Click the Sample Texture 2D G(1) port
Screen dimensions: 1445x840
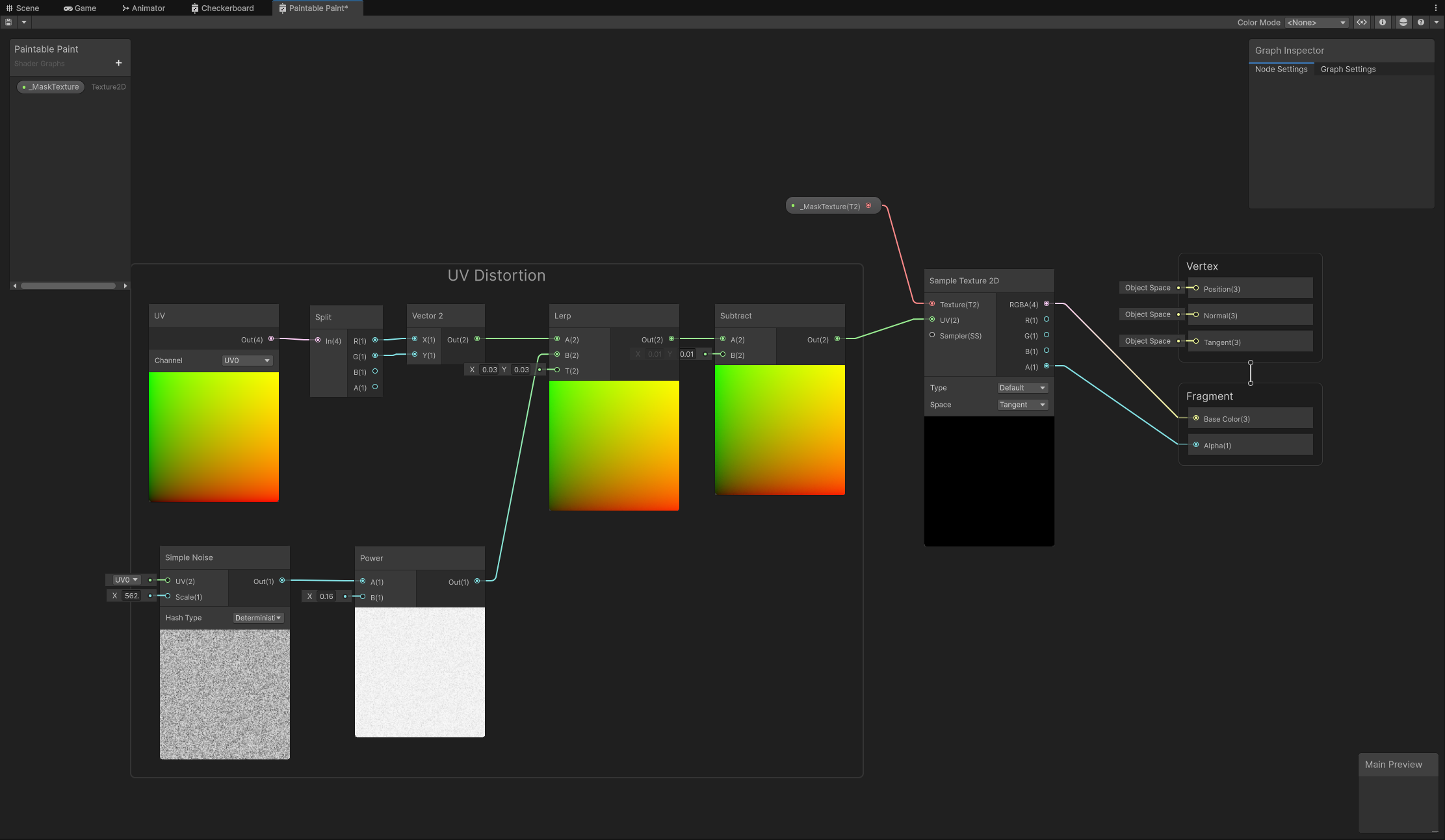tap(1047, 335)
